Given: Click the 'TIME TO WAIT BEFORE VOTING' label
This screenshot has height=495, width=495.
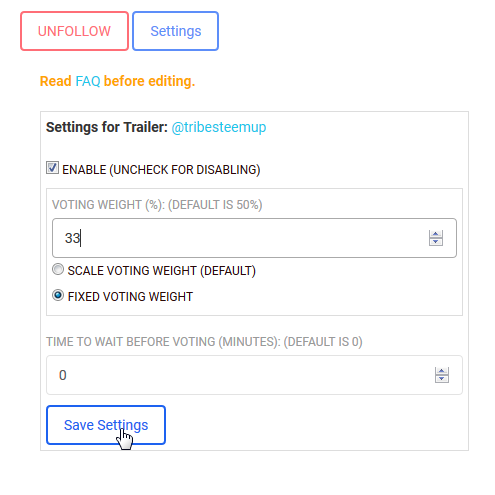Looking at the screenshot, I should click(204, 342).
